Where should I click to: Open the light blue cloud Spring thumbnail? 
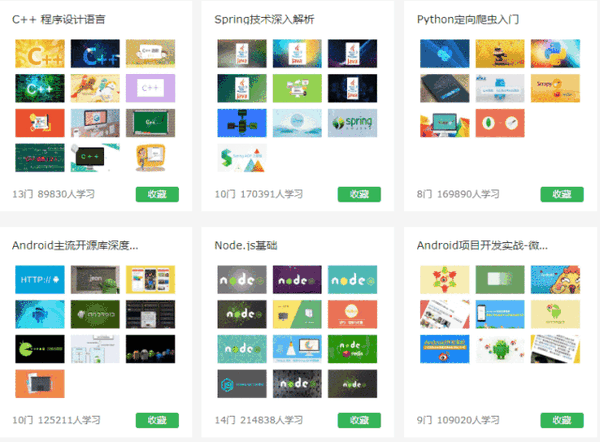(297, 123)
